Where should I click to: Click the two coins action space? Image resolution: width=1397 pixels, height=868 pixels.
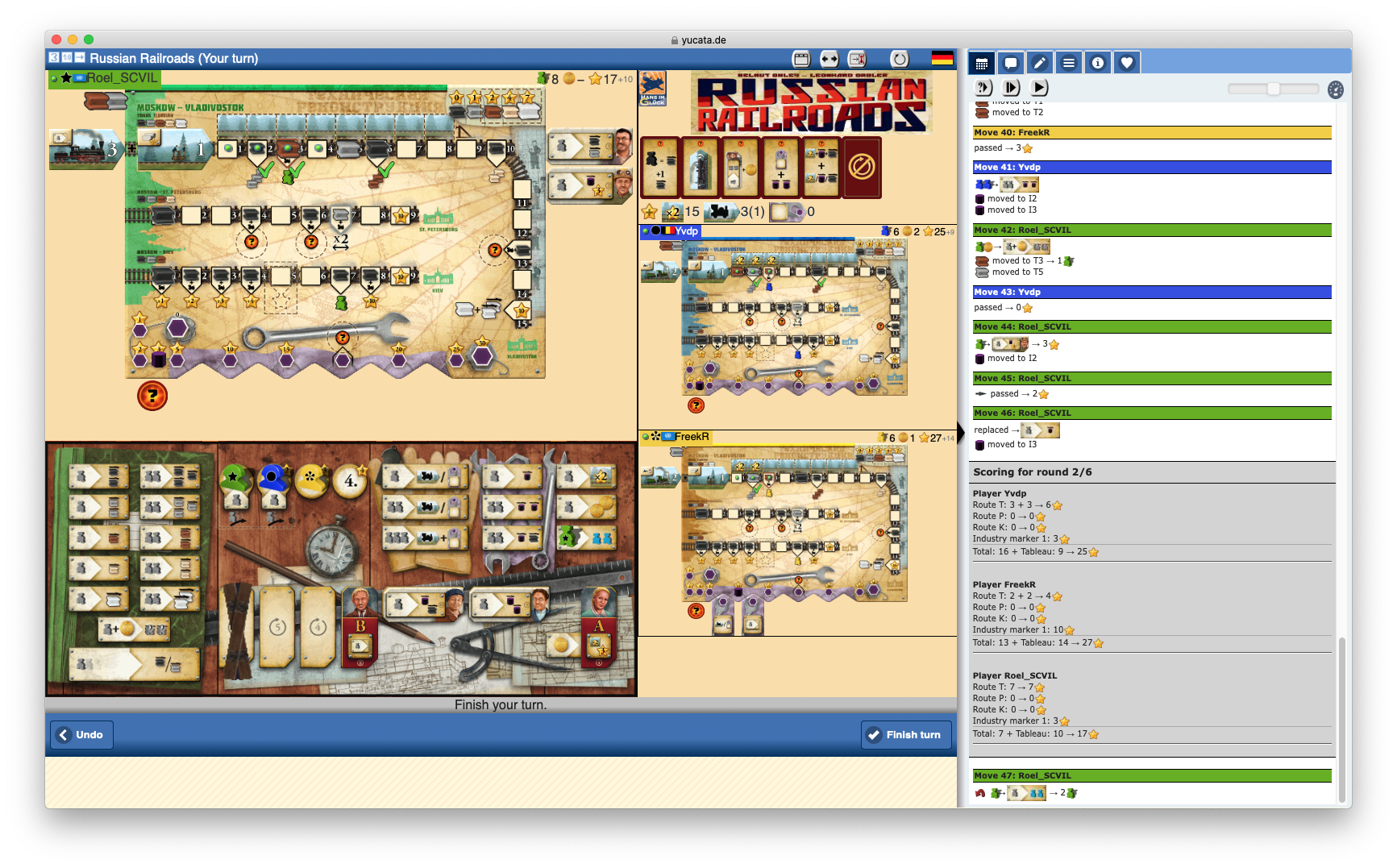pyautogui.click(x=586, y=508)
